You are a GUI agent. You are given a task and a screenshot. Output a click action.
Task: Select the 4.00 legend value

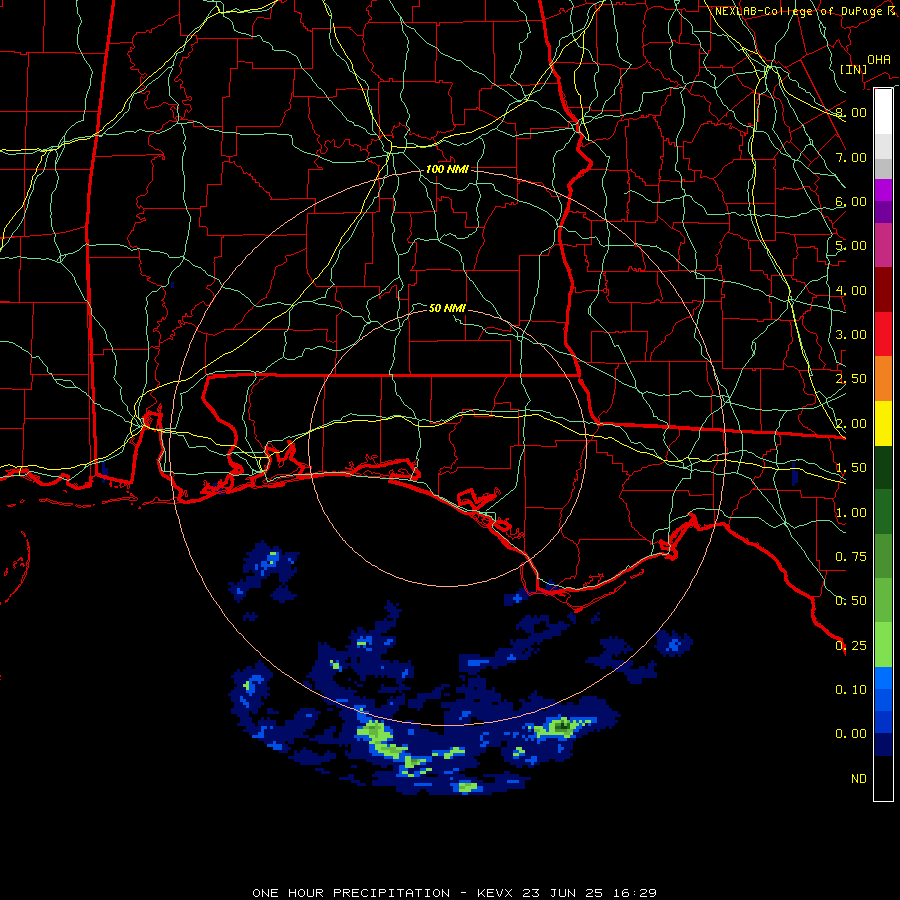pyautogui.click(x=851, y=290)
